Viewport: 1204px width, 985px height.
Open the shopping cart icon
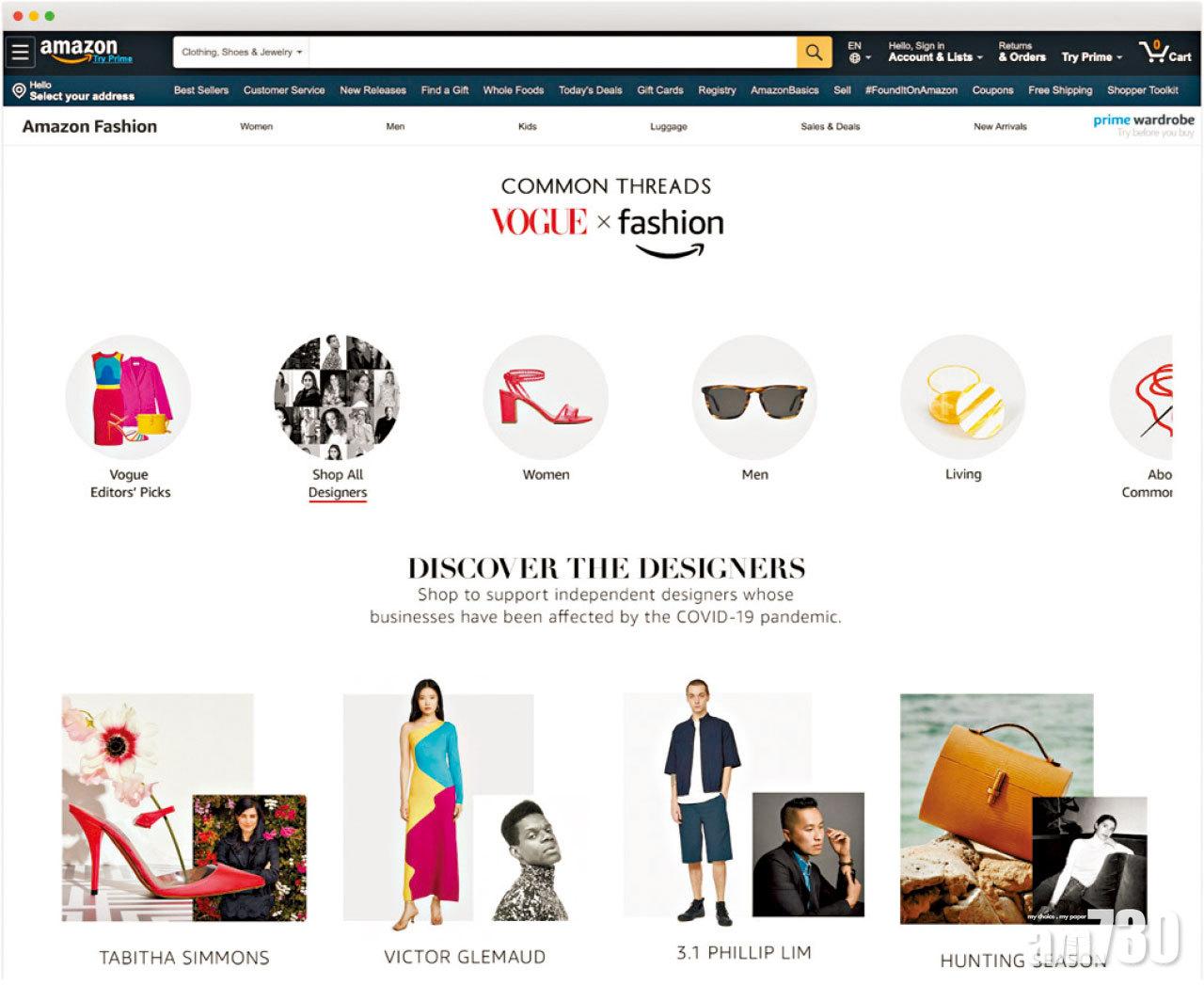pyautogui.click(x=1164, y=52)
